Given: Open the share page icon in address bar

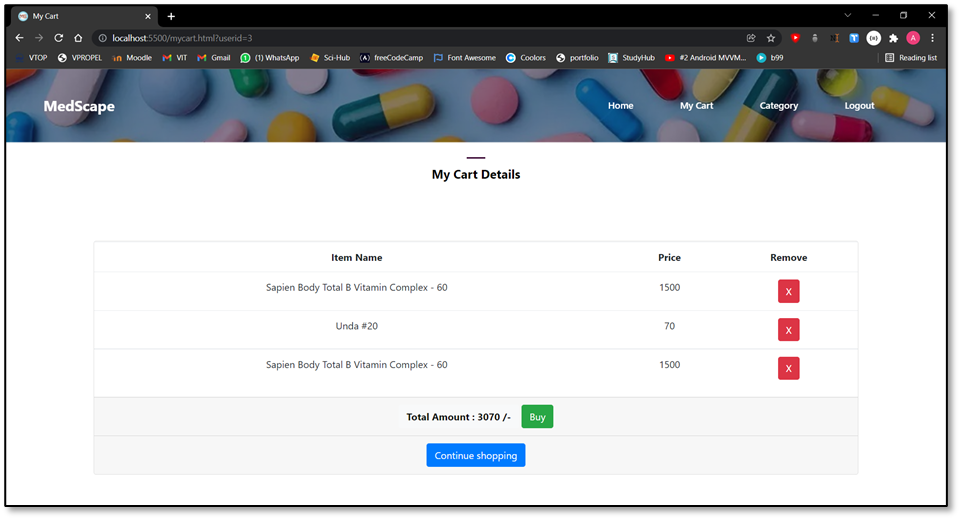Looking at the screenshot, I should click(751, 38).
